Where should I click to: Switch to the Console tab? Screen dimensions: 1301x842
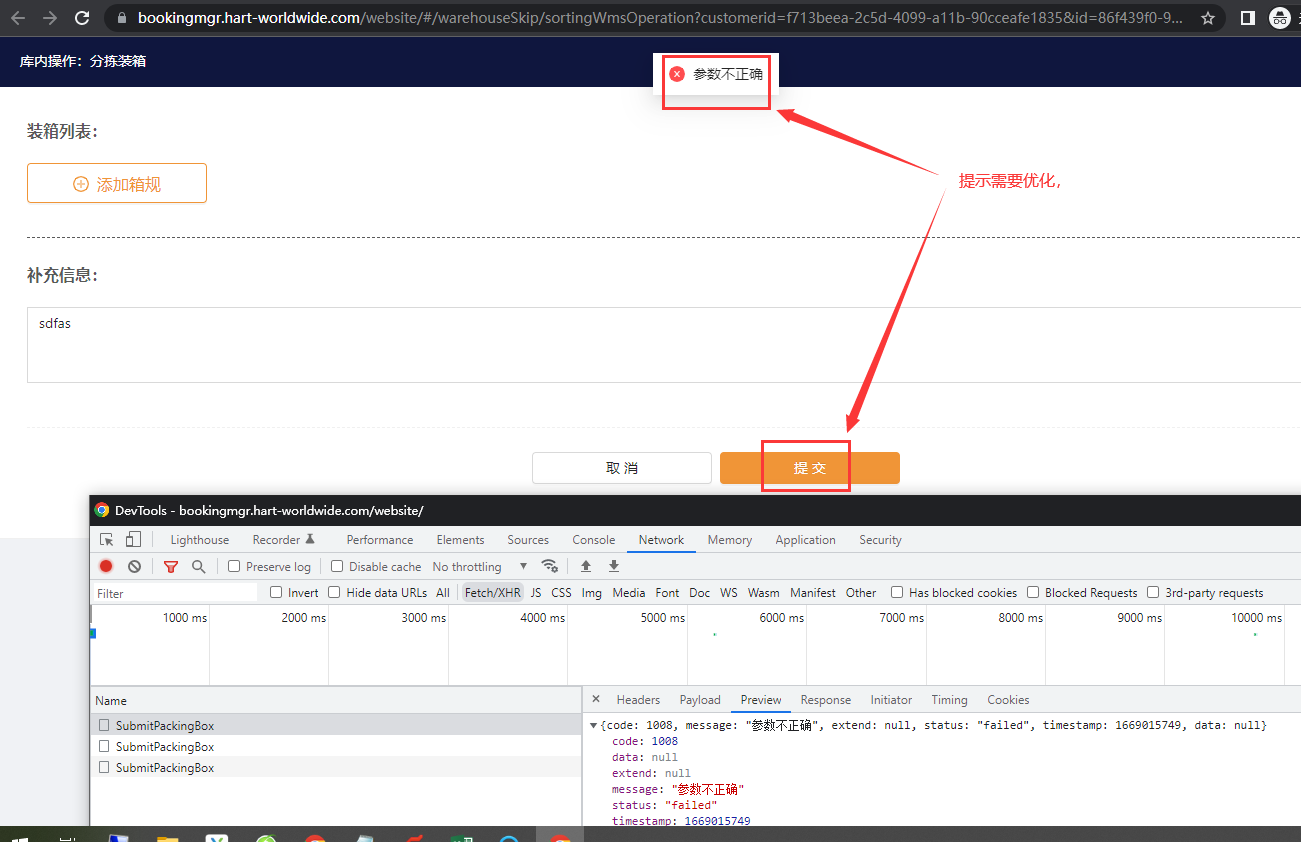pyautogui.click(x=593, y=539)
